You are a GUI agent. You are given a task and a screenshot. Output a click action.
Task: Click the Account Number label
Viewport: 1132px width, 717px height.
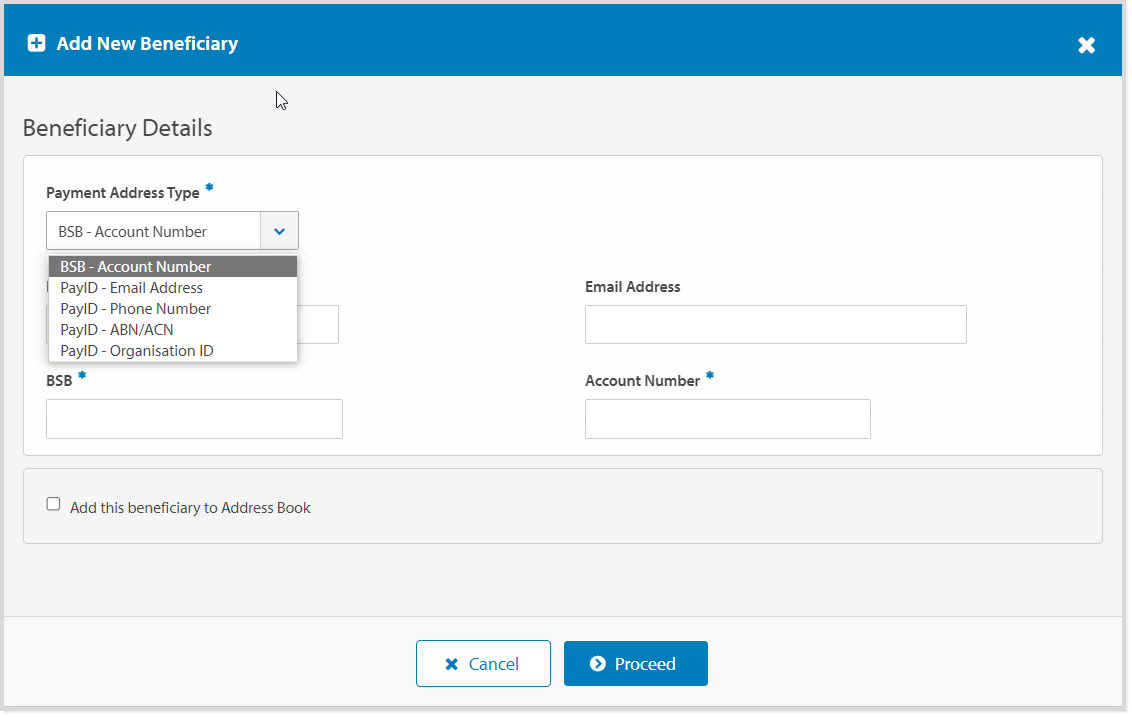point(643,381)
